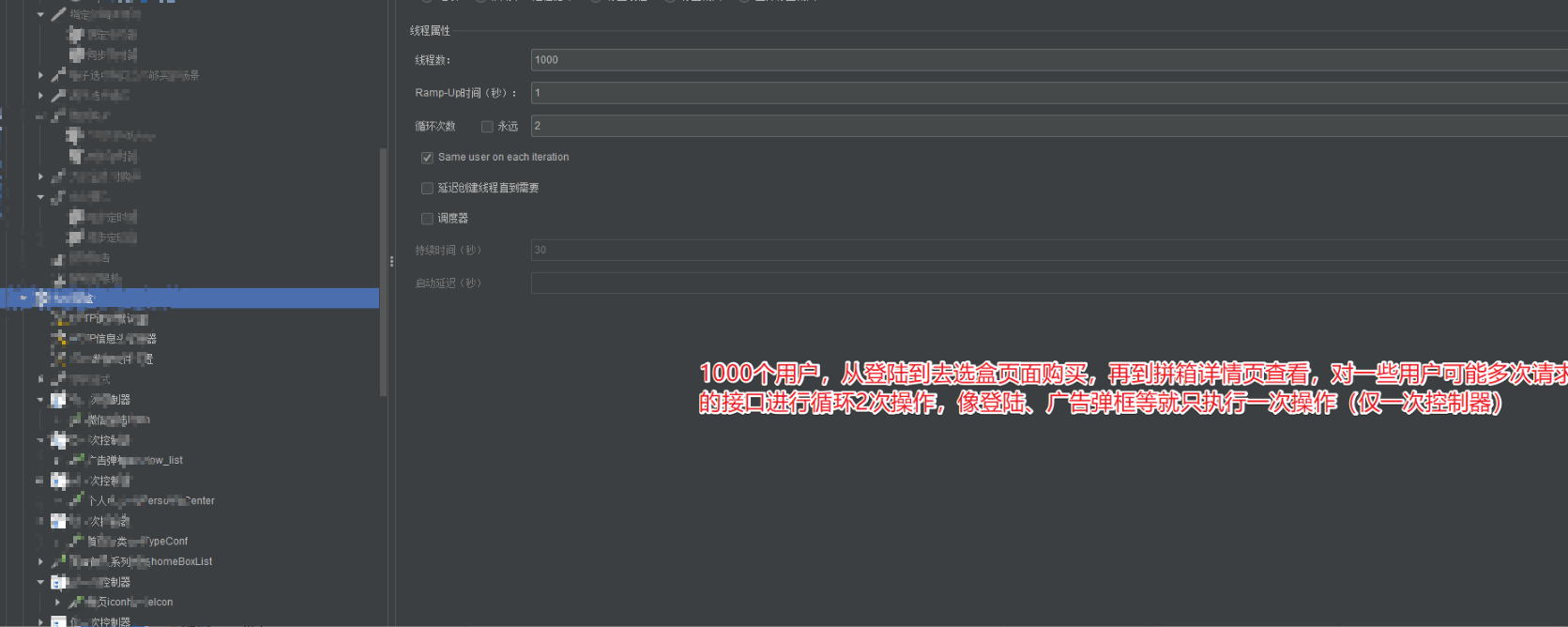Tick the 永远 loop-forever checkbox
This screenshot has height=627, width=1568.
tap(487, 127)
